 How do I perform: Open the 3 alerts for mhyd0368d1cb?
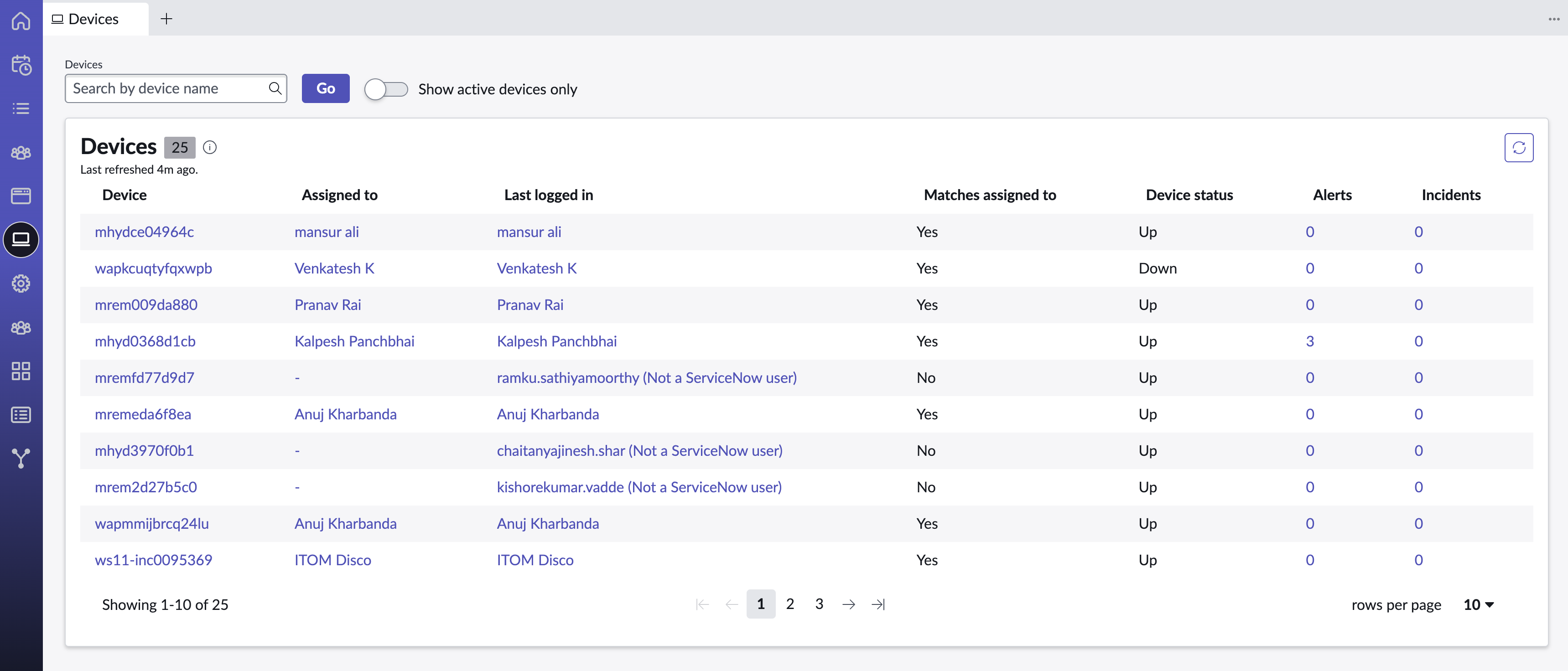1309,341
